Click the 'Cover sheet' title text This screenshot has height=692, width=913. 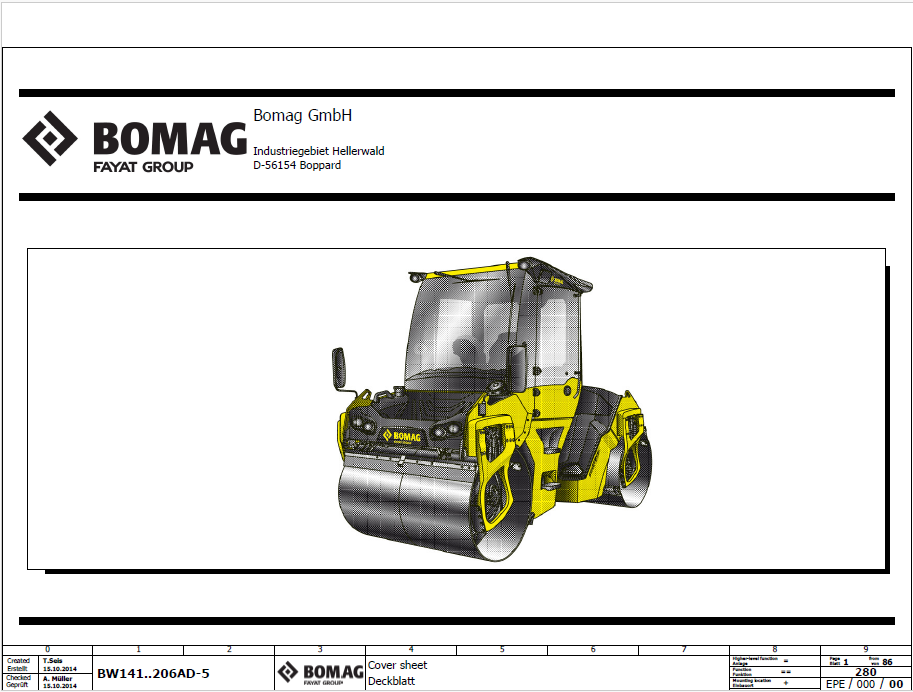398,665
